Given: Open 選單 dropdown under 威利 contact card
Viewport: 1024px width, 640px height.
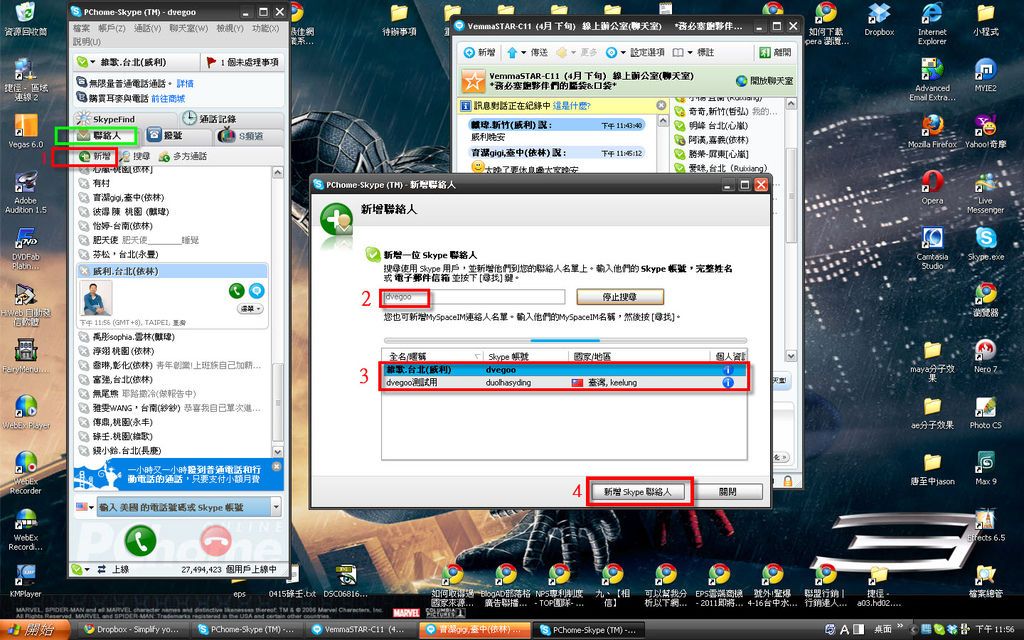Looking at the screenshot, I should click(x=250, y=308).
